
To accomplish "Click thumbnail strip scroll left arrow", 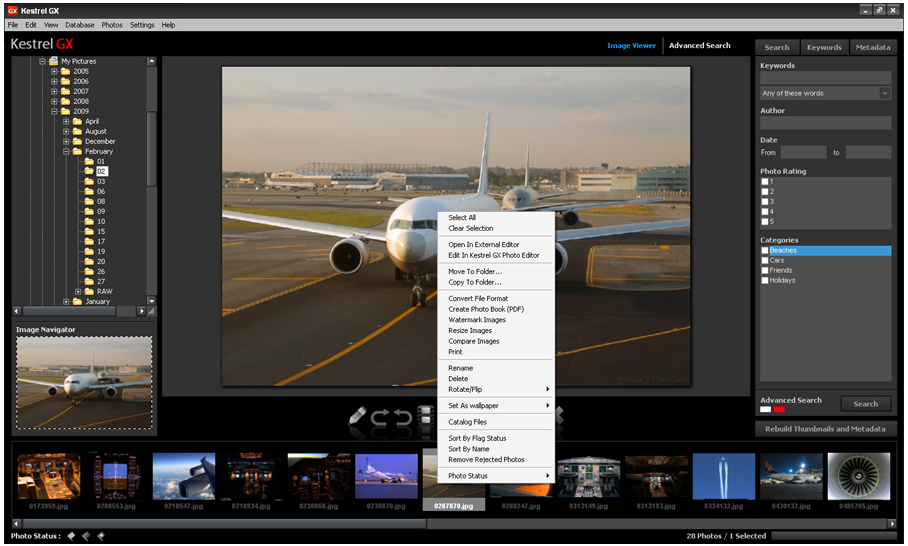I will pos(16,523).
